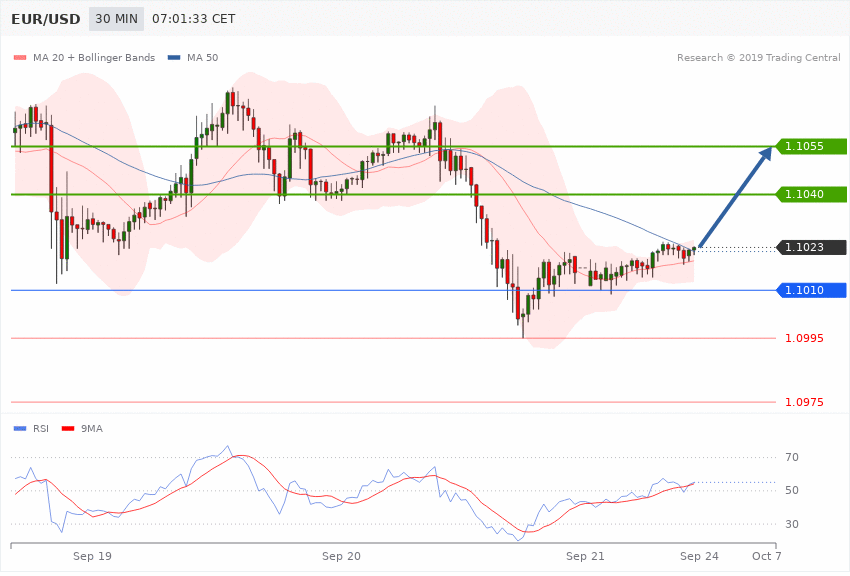Click the Sep 19 date axis label
Viewport: 850px width, 576px height.
(92, 556)
